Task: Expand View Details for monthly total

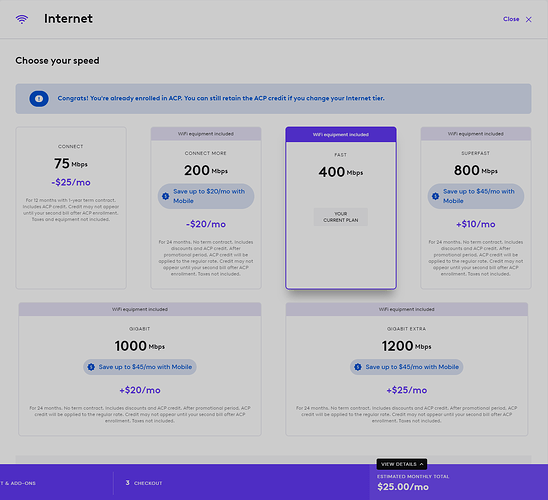Action: tap(402, 464)
